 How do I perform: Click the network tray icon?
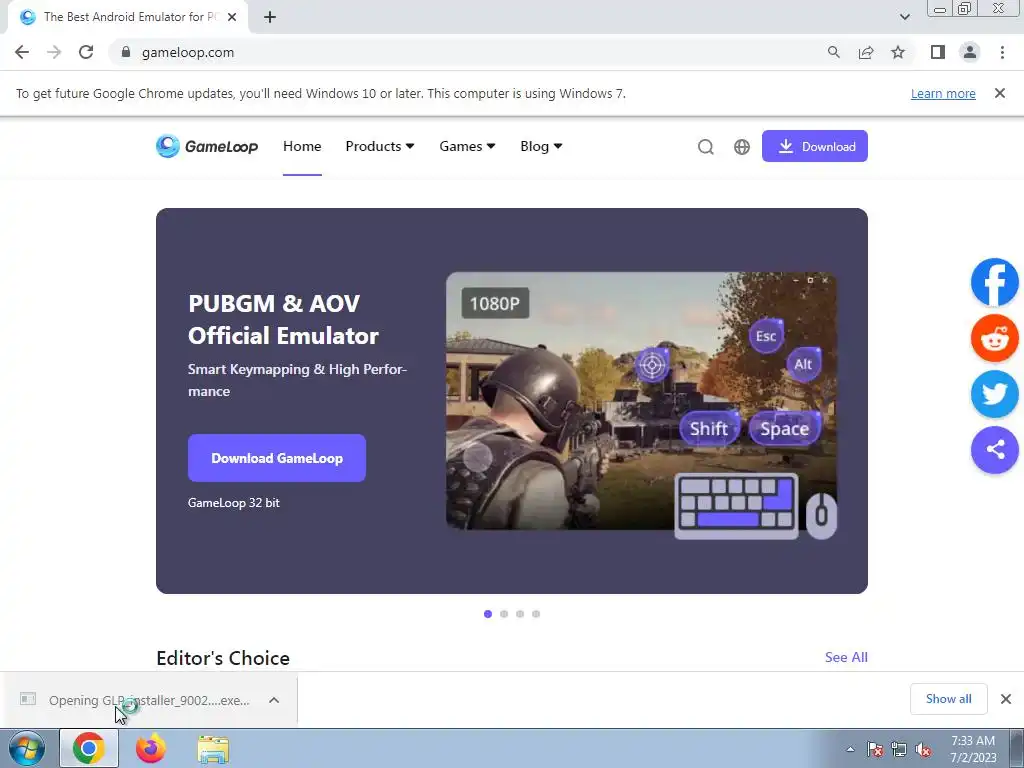pyautogui.click(x=899, y=749)
